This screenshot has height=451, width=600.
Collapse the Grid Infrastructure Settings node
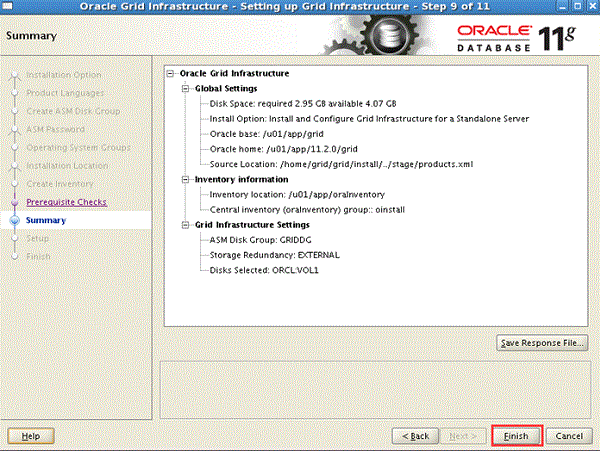pyautogui.click(x=186, y=225)
